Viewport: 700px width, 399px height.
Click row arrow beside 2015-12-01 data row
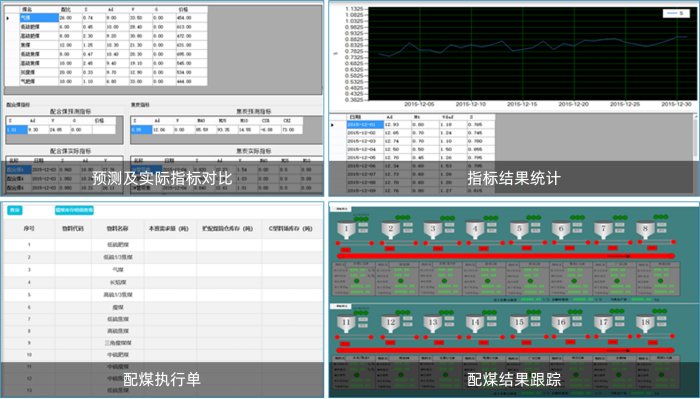point(332,125)
